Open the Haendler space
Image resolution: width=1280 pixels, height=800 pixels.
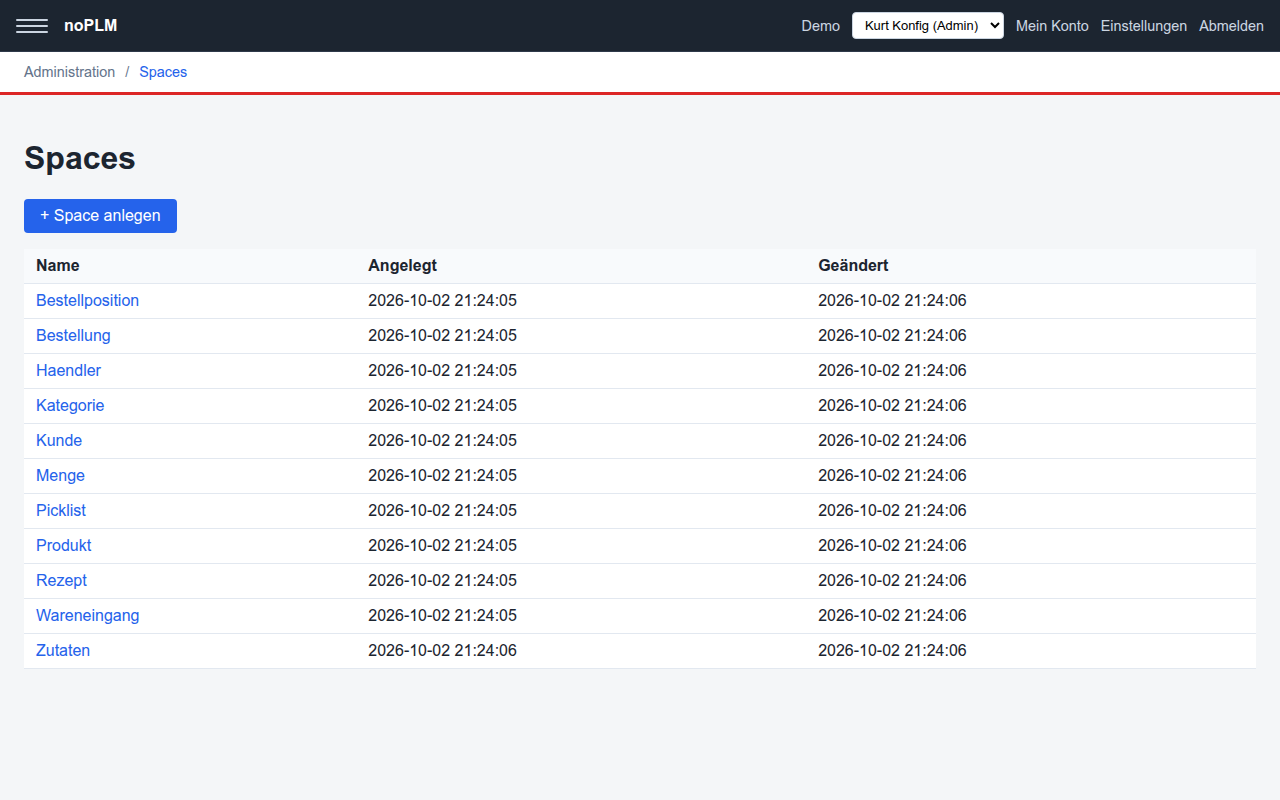pos(69,371)
